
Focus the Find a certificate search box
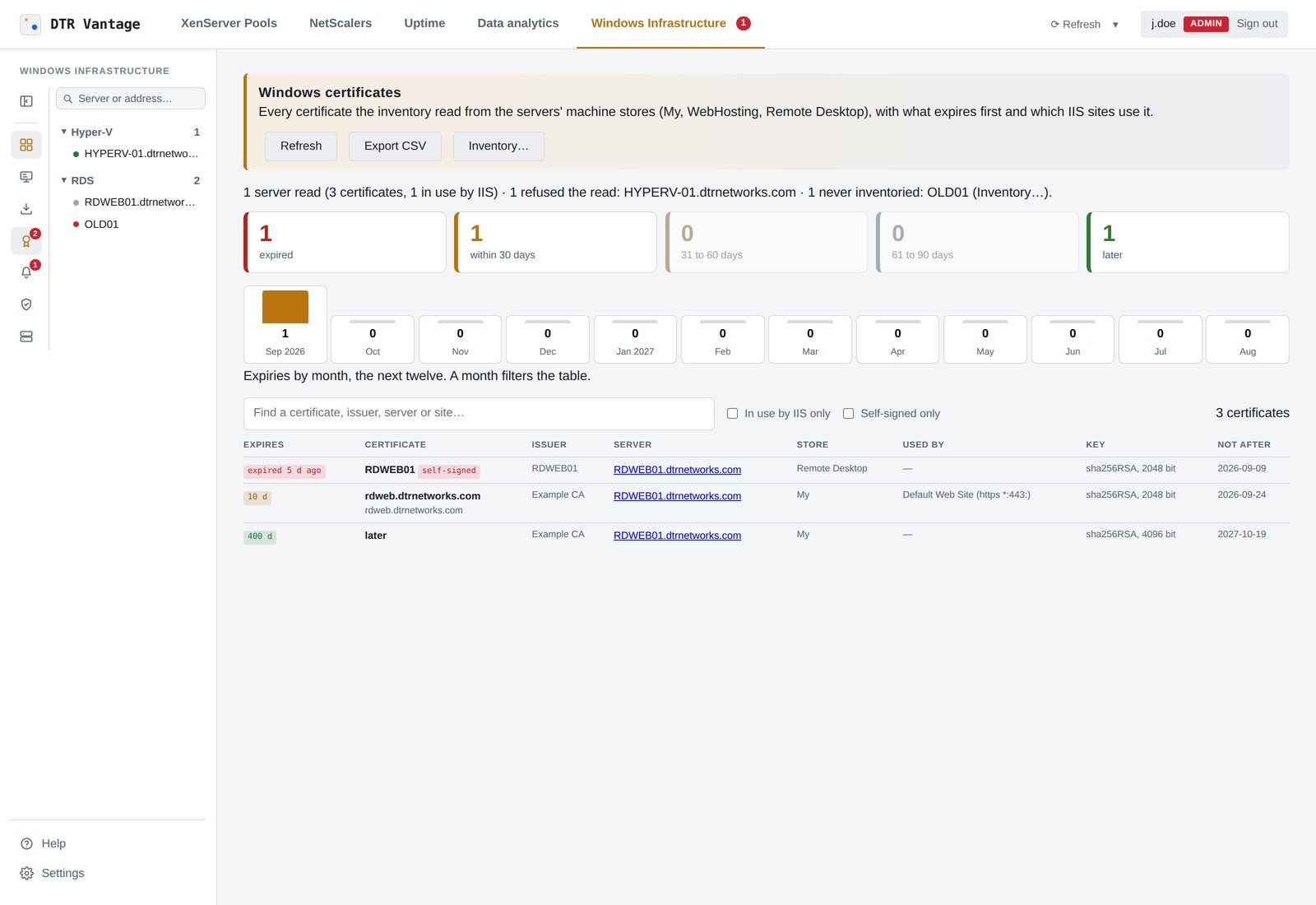click(x=479, y=414)
